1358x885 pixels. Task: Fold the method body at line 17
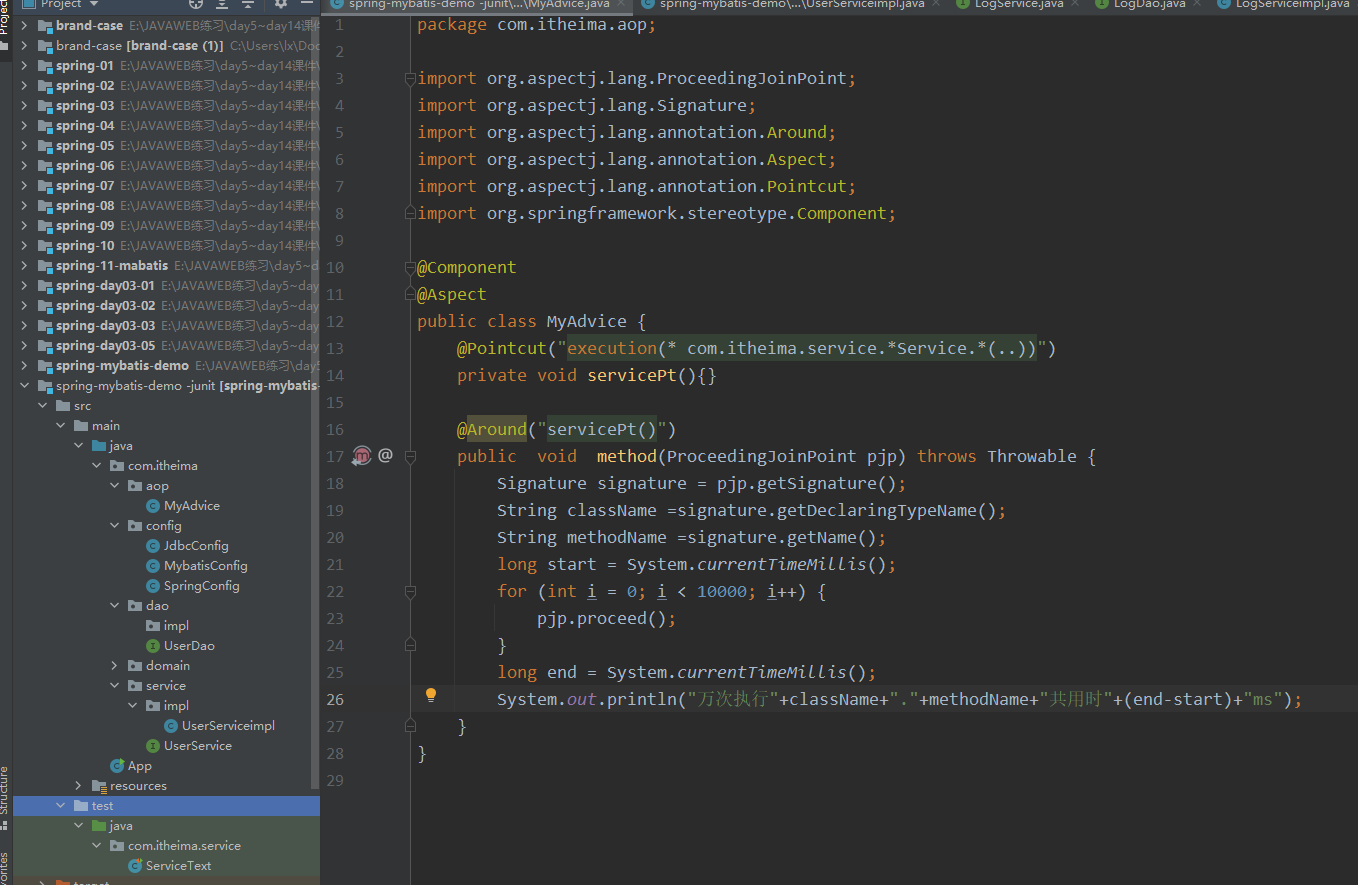tap(409, 456)
